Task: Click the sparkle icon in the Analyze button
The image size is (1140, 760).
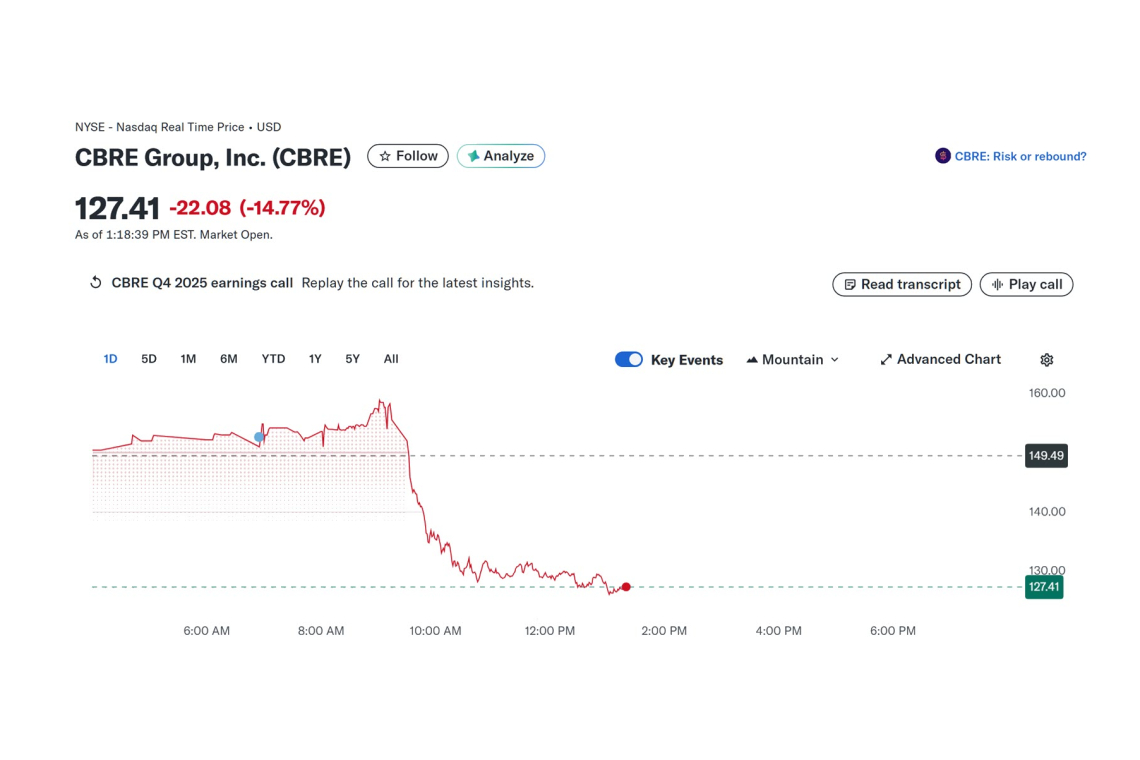Action: click(472, 156)
